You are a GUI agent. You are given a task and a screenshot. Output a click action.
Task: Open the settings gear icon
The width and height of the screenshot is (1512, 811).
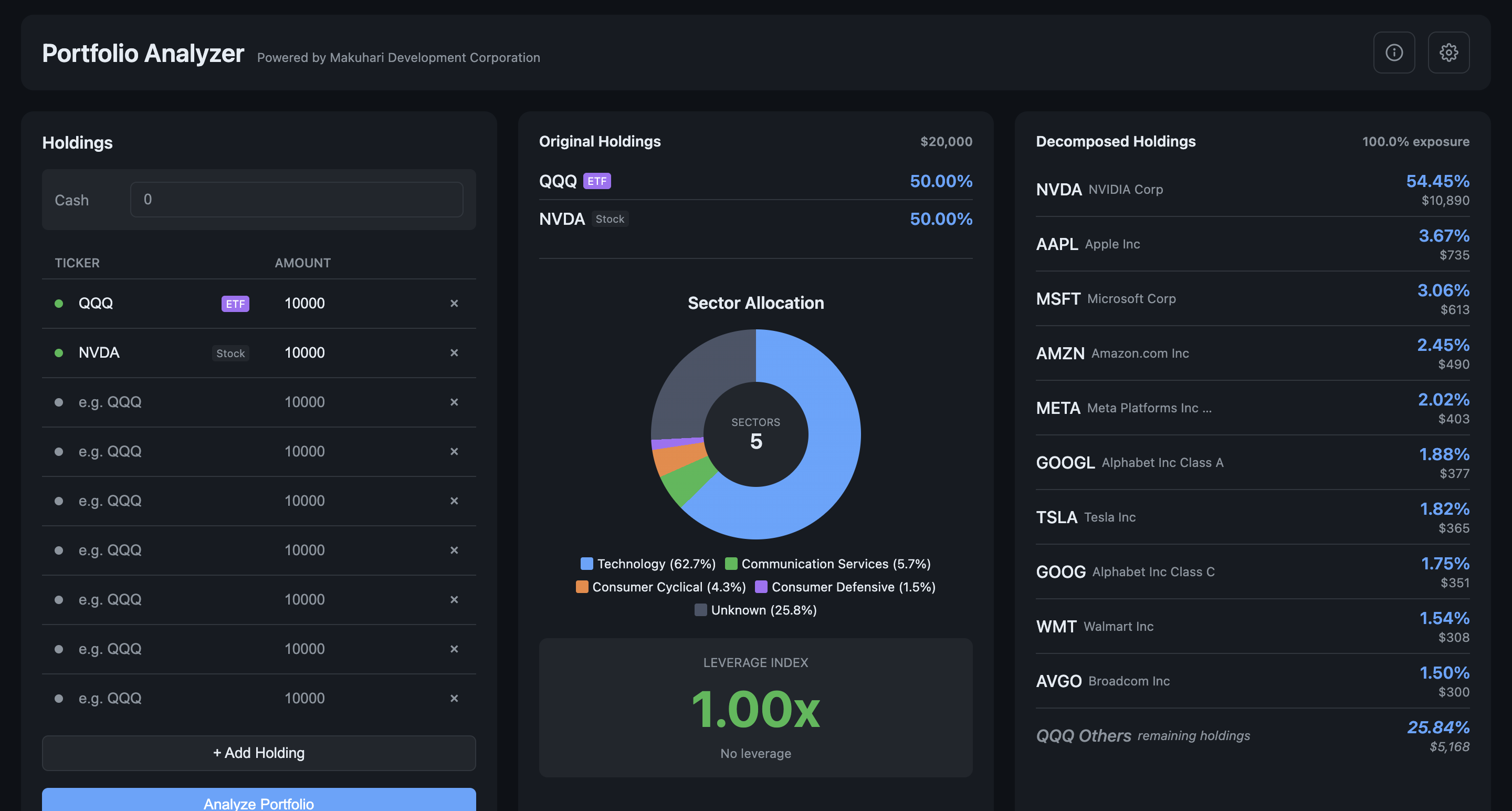click(1448, 53)
